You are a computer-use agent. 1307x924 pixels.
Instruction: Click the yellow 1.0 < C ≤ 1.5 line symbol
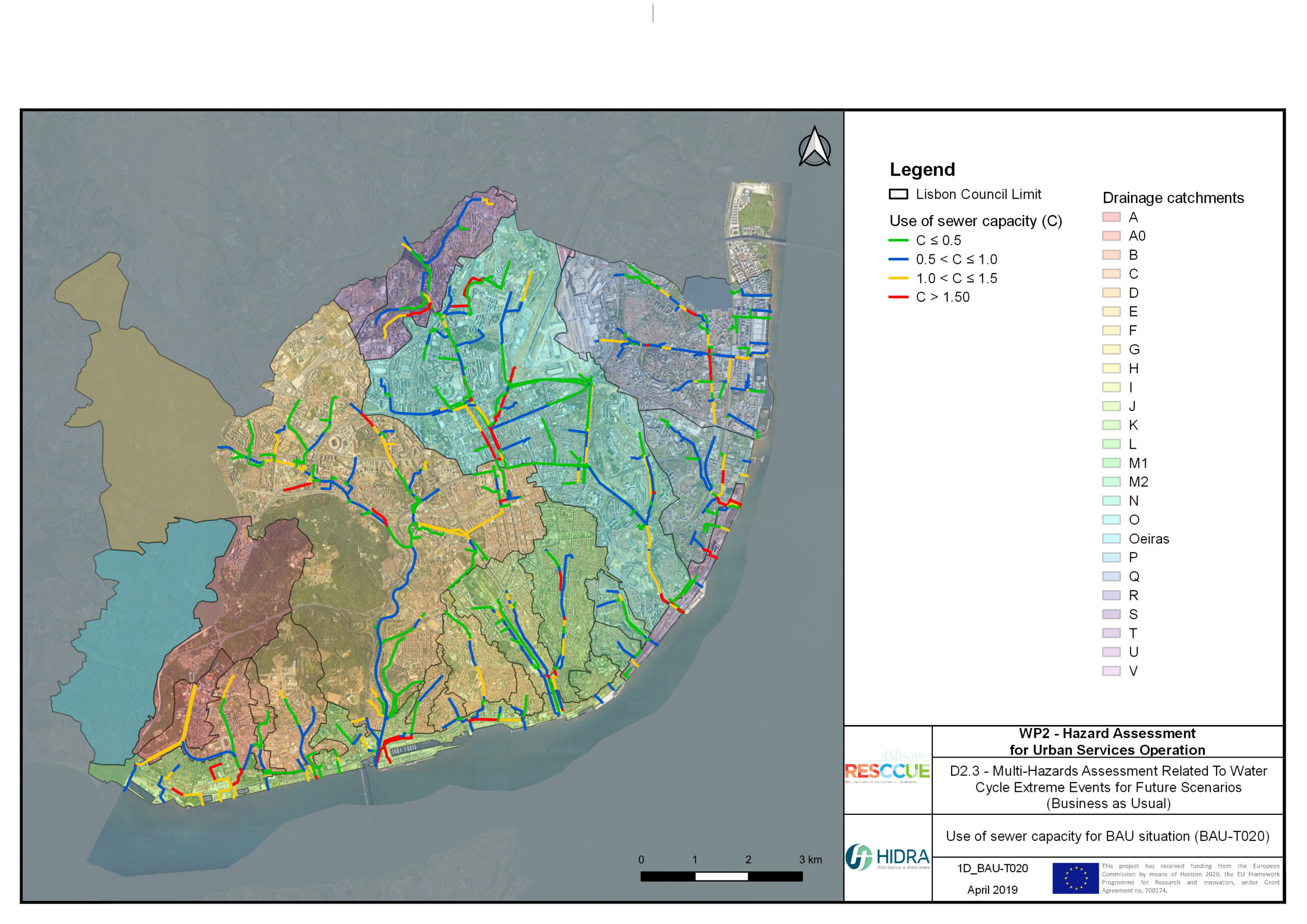[x=898, y=278]
